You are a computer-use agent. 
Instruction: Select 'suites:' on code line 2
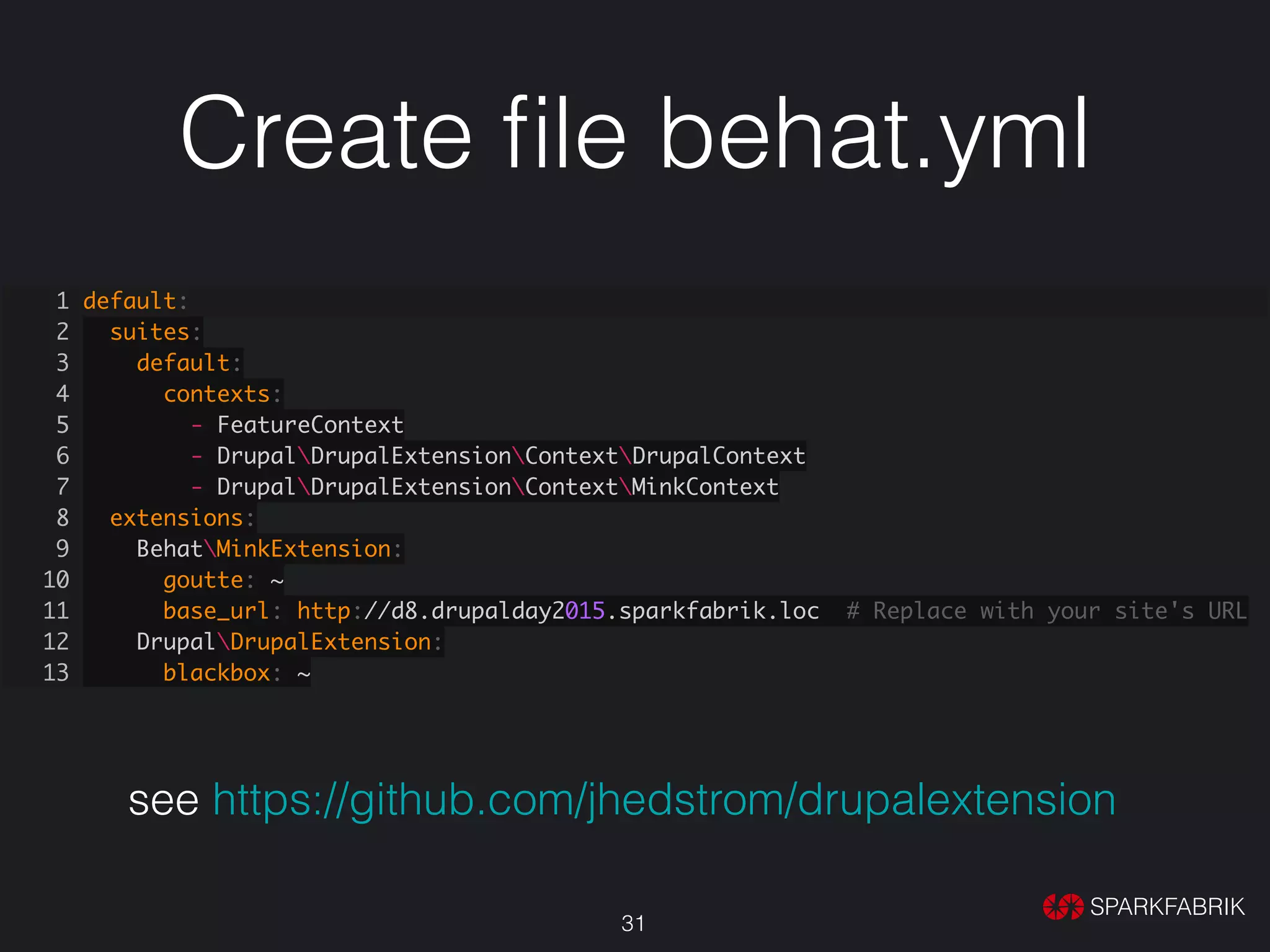click(x=155, y=332)
